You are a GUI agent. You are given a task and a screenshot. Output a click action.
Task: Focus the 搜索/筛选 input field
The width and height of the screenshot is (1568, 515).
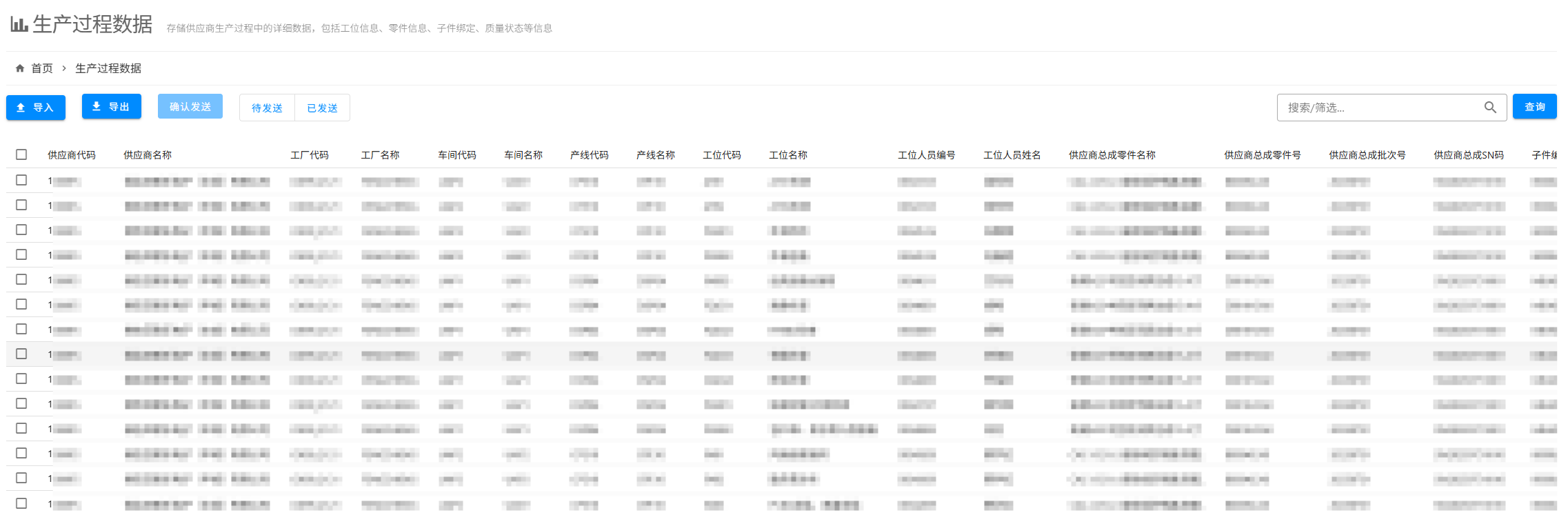point(1379,108)
